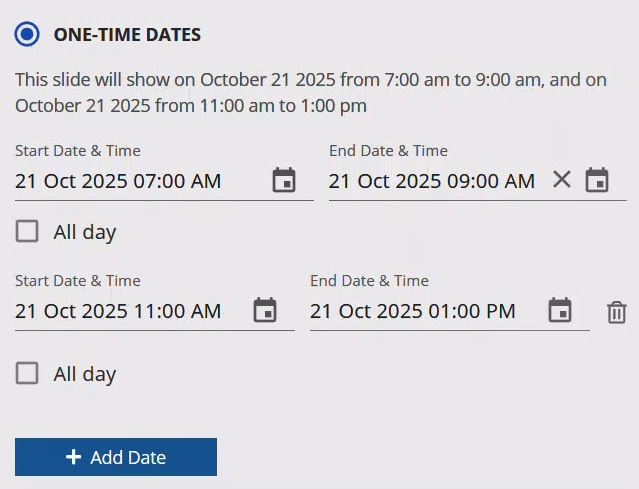Delete the second date range via trash icon
Screen dimensions: 639x489
click(x=617, y=313)
